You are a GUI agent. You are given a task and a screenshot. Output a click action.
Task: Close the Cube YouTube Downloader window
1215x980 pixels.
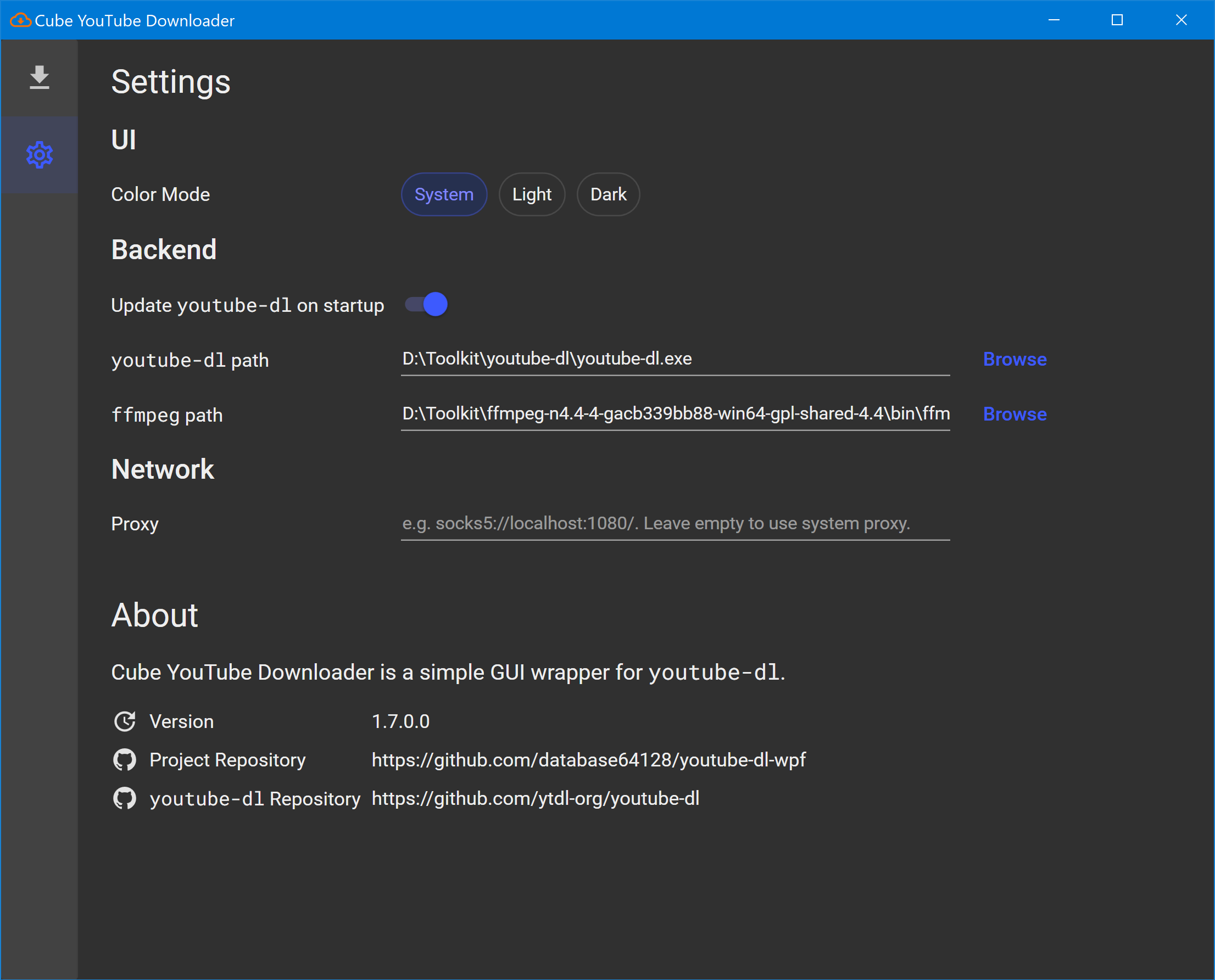tap(1181, 20)
